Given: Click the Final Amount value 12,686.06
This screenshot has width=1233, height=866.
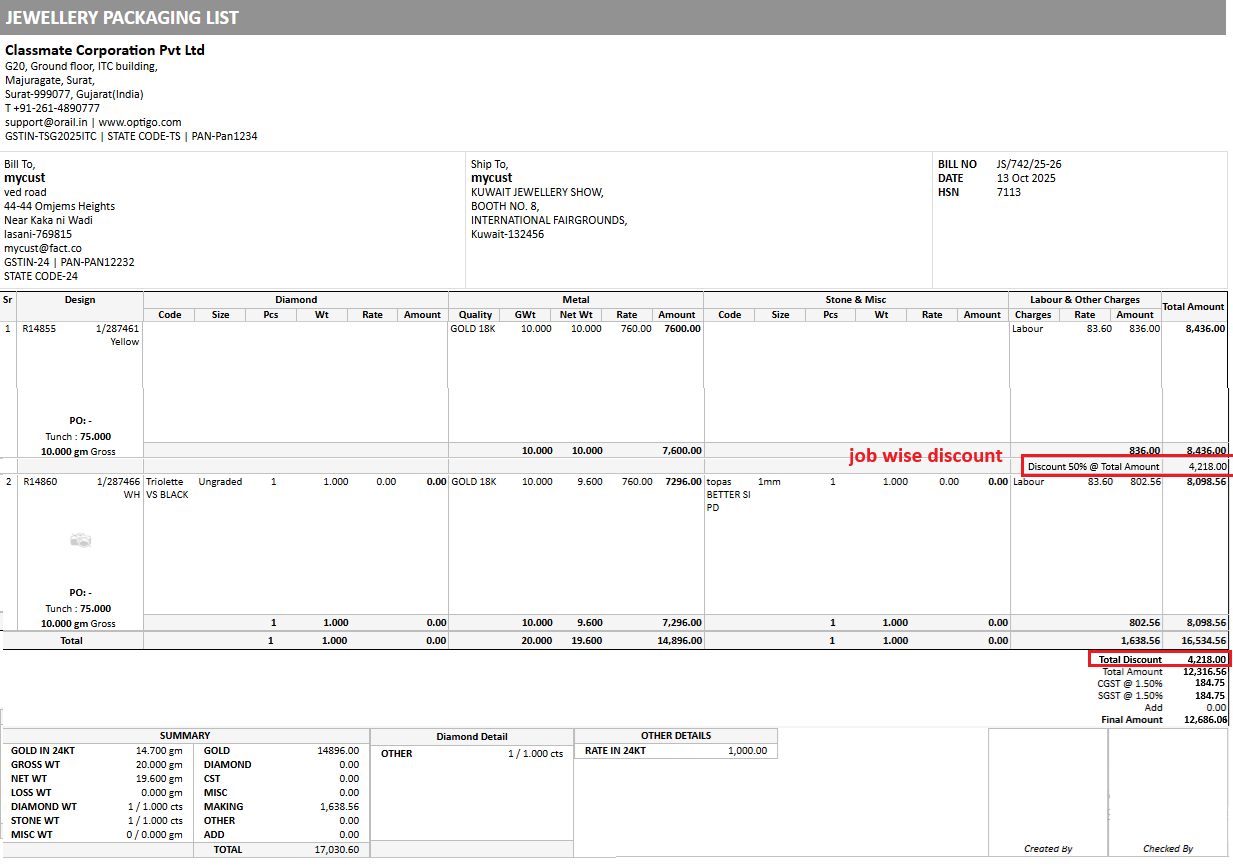Looking at the screenshot, I should [1204, 720].
